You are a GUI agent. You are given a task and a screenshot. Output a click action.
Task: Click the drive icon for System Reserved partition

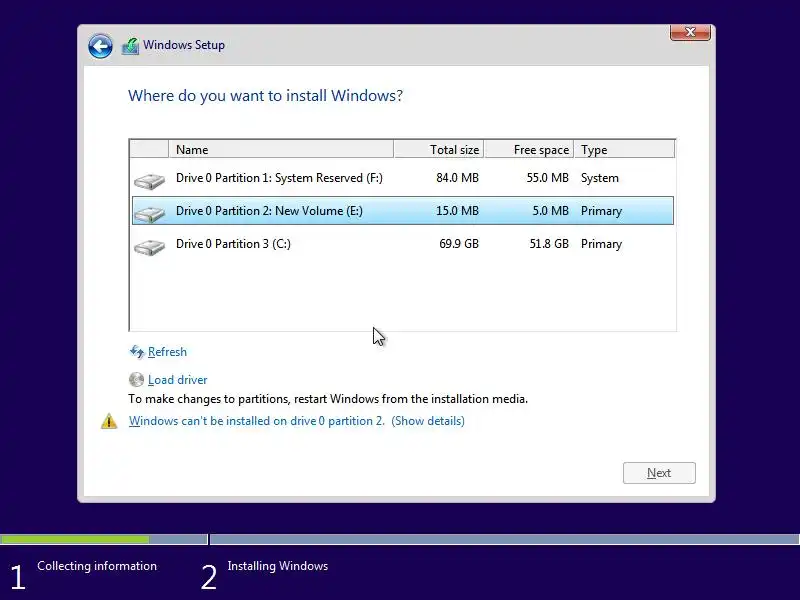[x=149, y=181]
